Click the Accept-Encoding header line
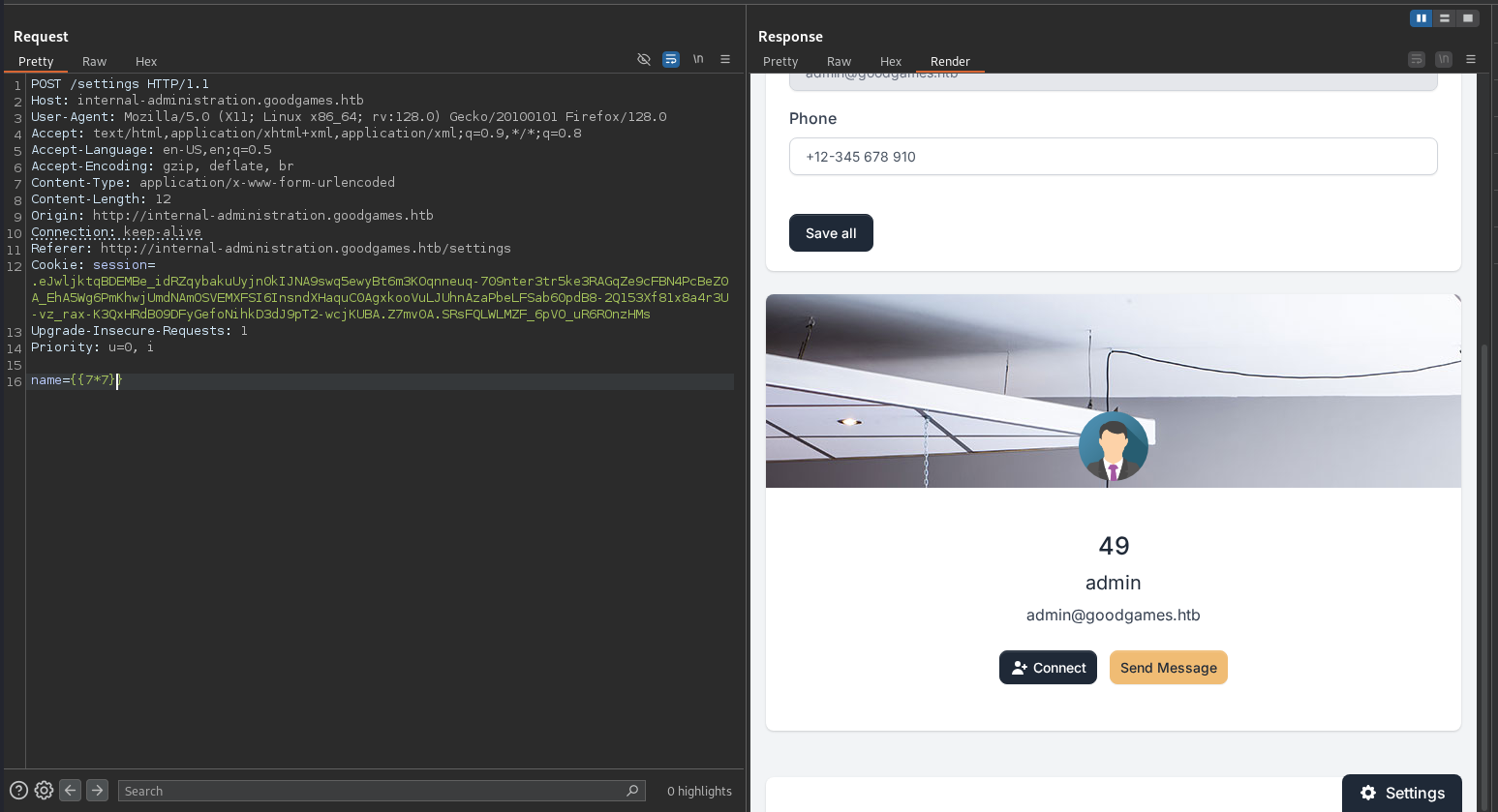 coord(163,166)
